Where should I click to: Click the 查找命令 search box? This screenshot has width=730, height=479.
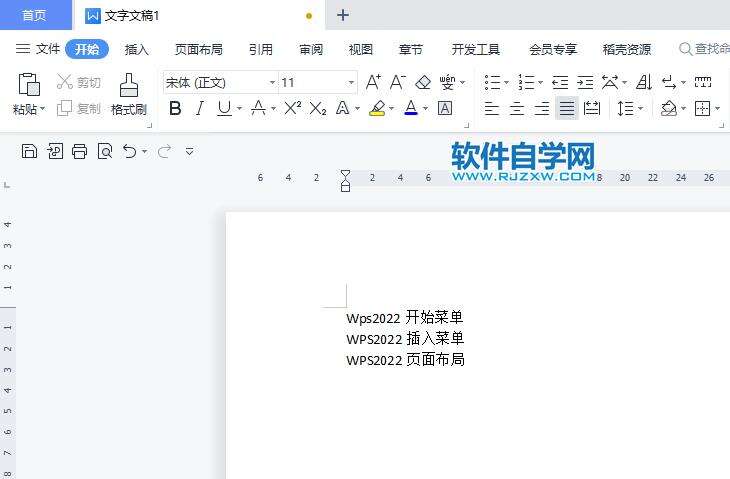click(x=704, y=48)
